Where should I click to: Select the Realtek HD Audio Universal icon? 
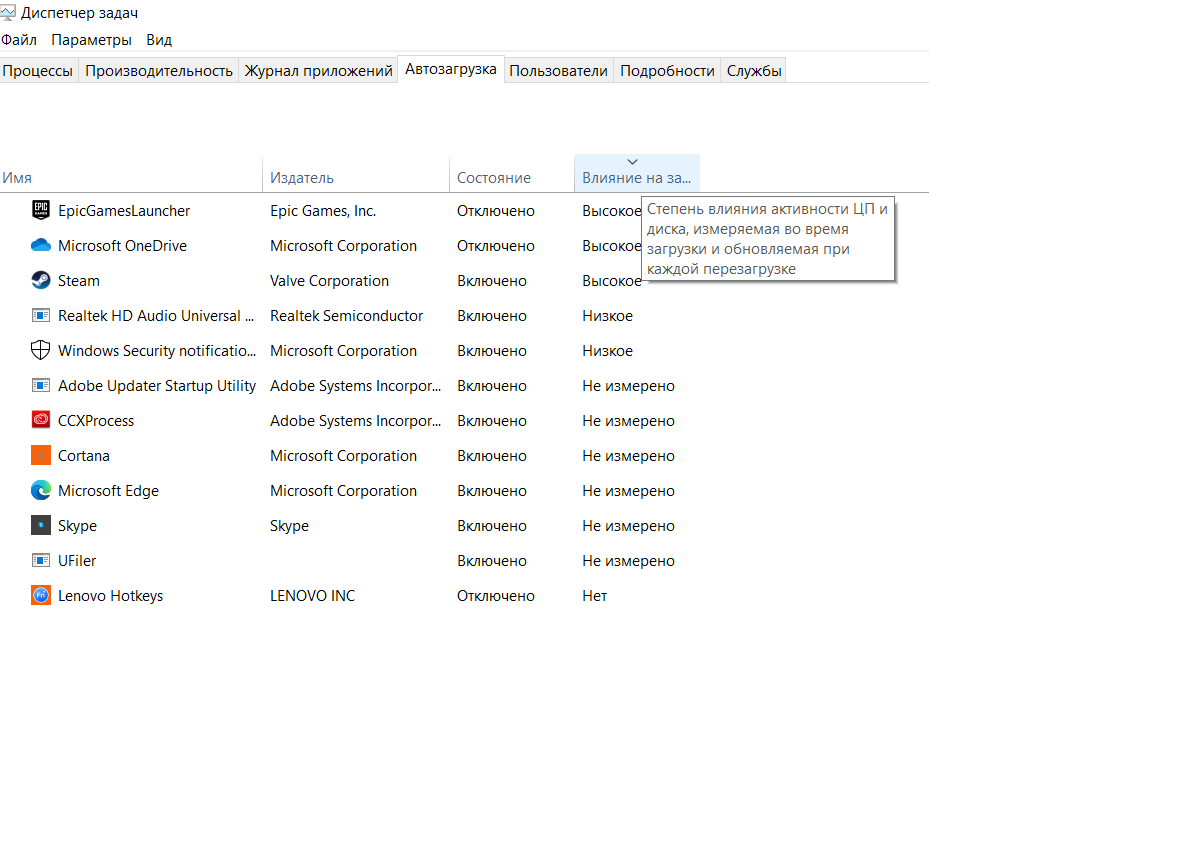click(40, 315)
